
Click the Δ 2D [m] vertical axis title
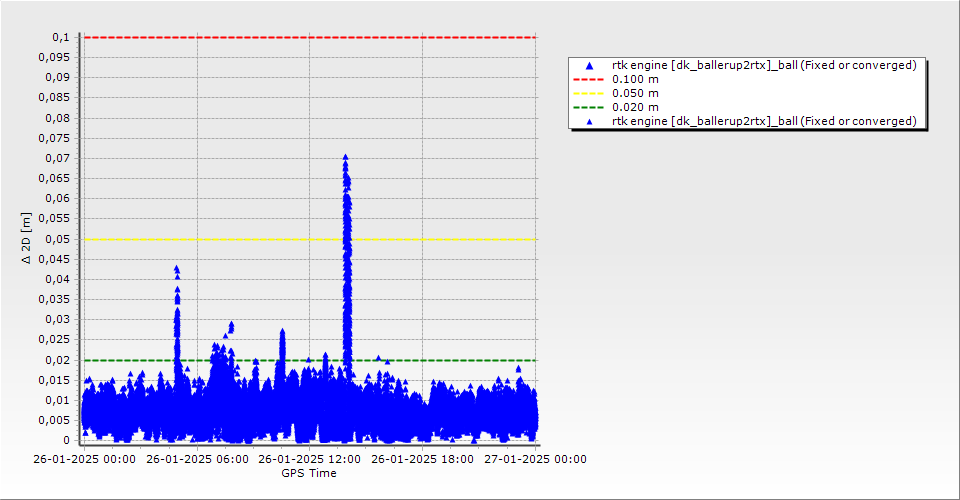click(x=26, y=238)
